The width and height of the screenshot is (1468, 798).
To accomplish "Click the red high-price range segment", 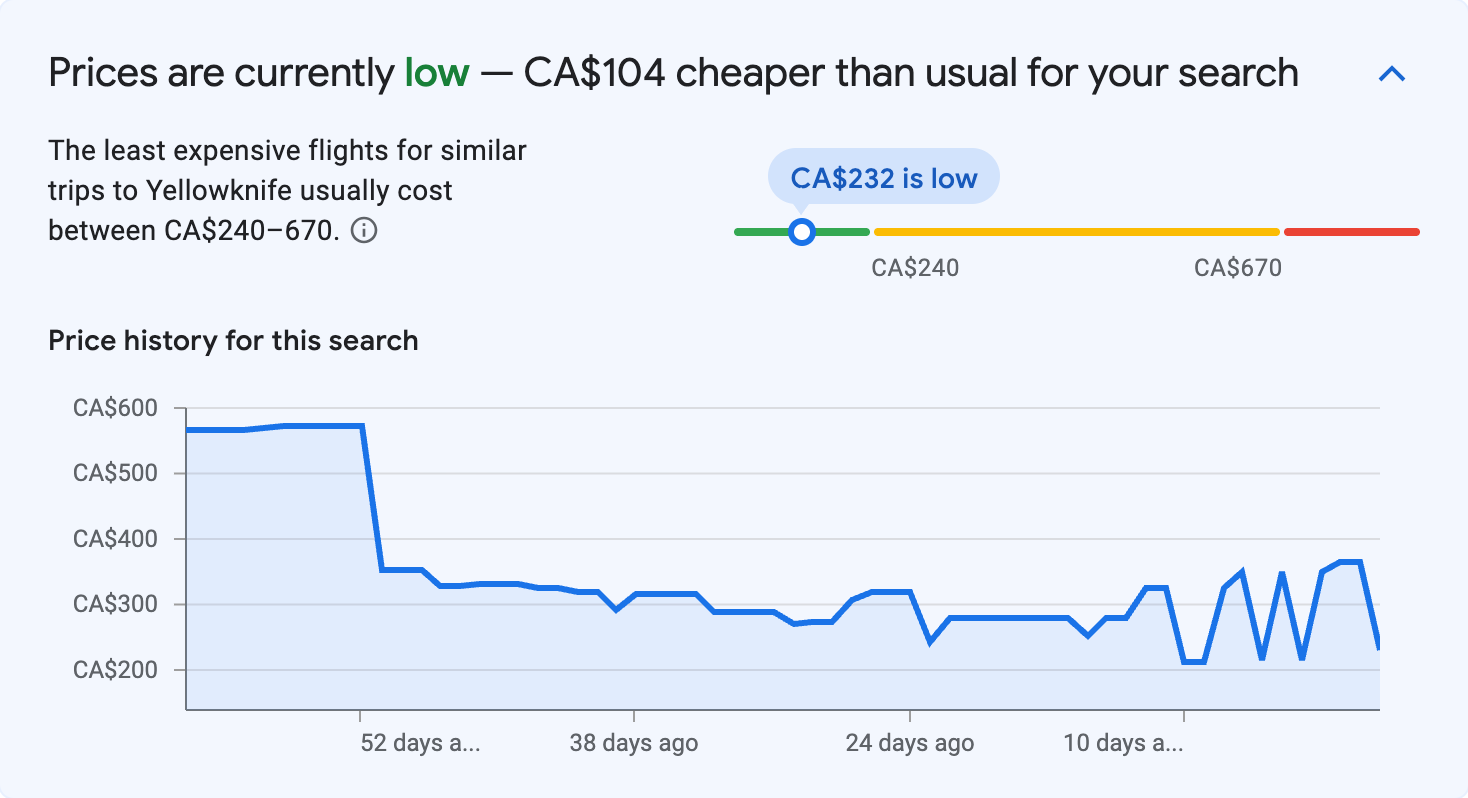I will click(1351, 232).
